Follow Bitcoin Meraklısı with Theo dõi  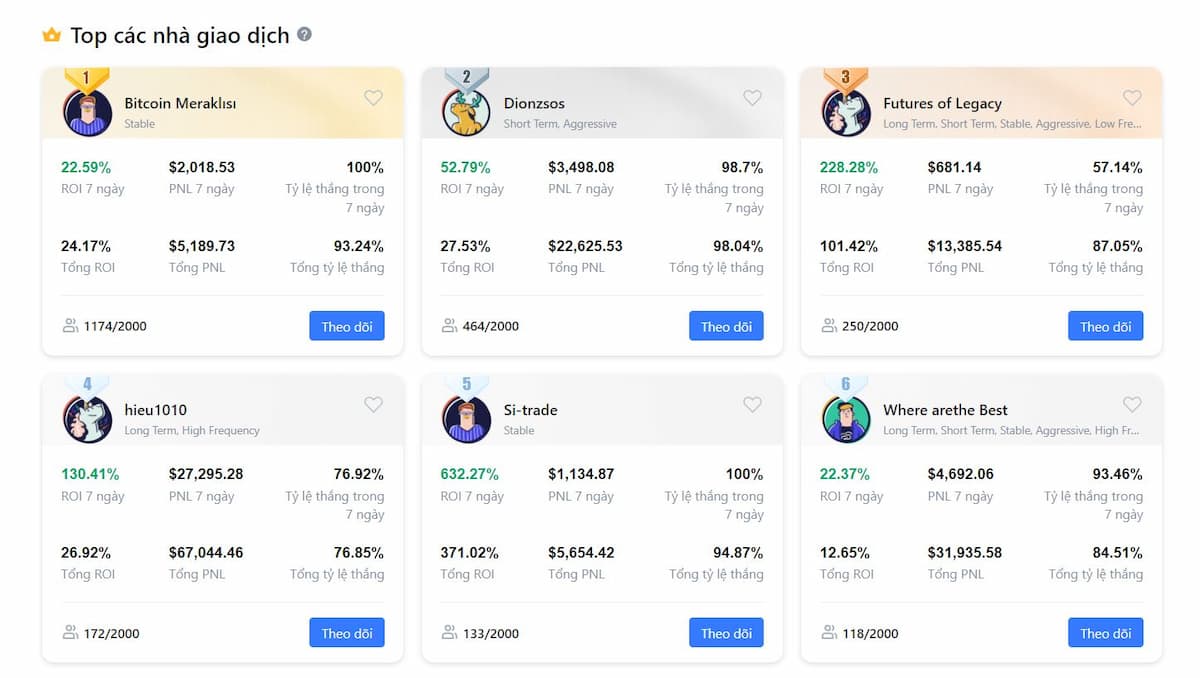tap(347, 326)
